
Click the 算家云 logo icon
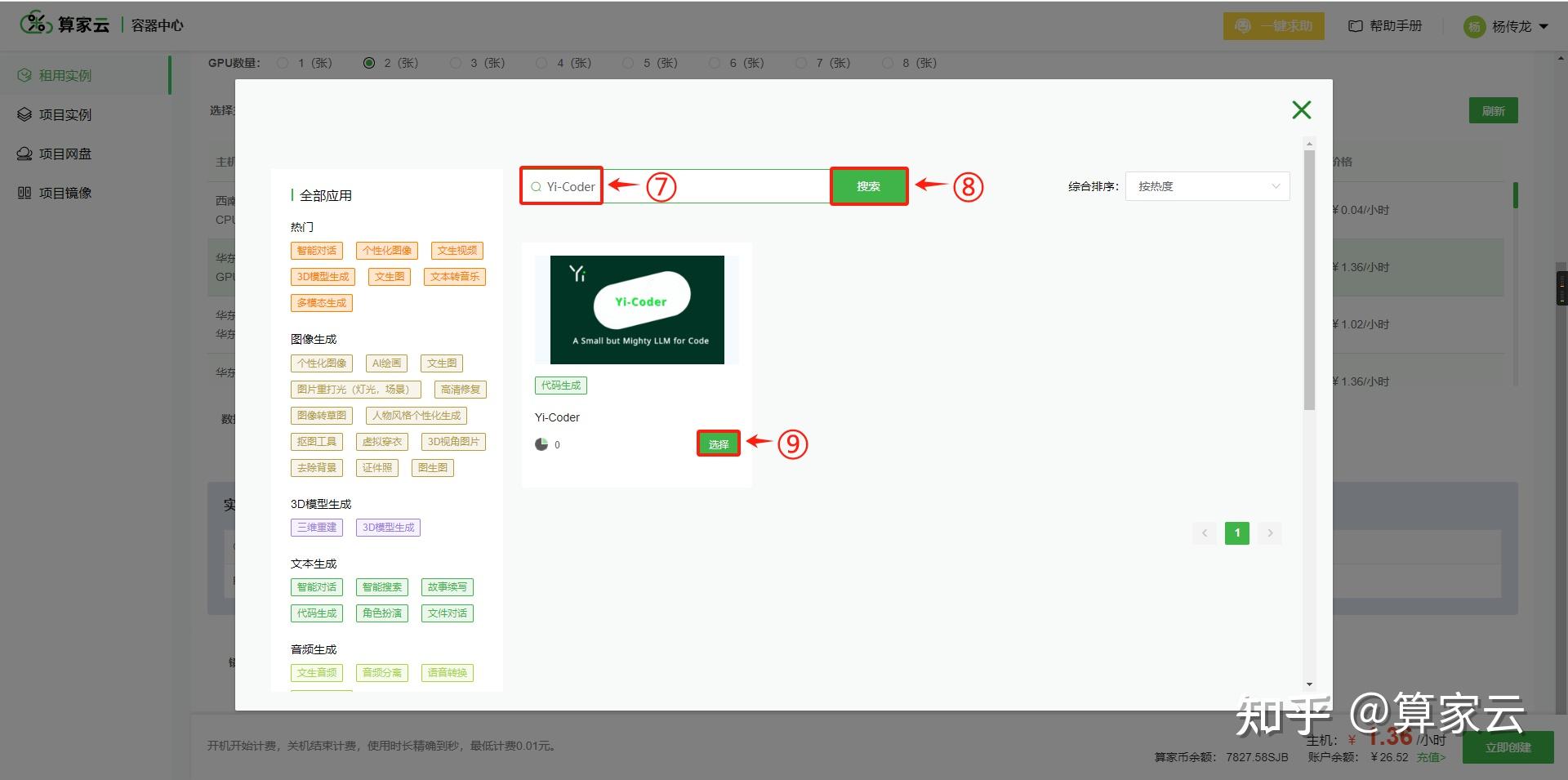(36, 24)
